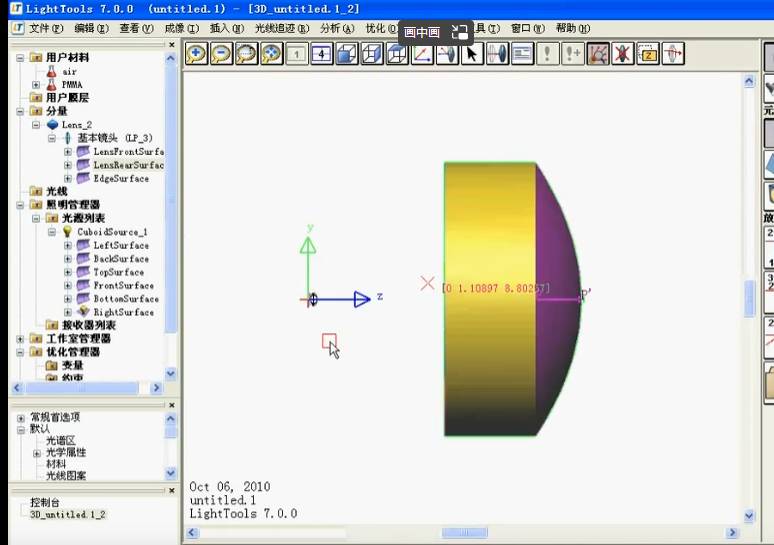Click the 3D view horizontal scrollbar thumb
The width and height of the screenshot is (774, 545).
[465, 532]
